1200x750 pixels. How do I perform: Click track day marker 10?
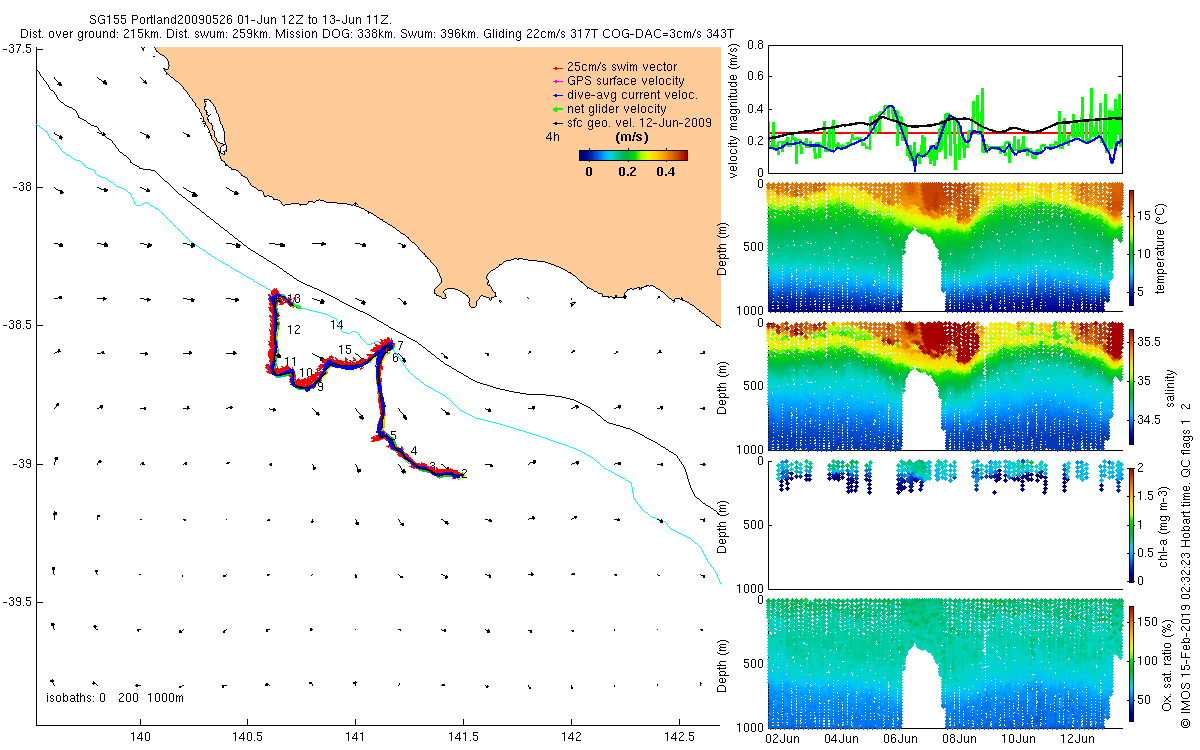point(306,372)
